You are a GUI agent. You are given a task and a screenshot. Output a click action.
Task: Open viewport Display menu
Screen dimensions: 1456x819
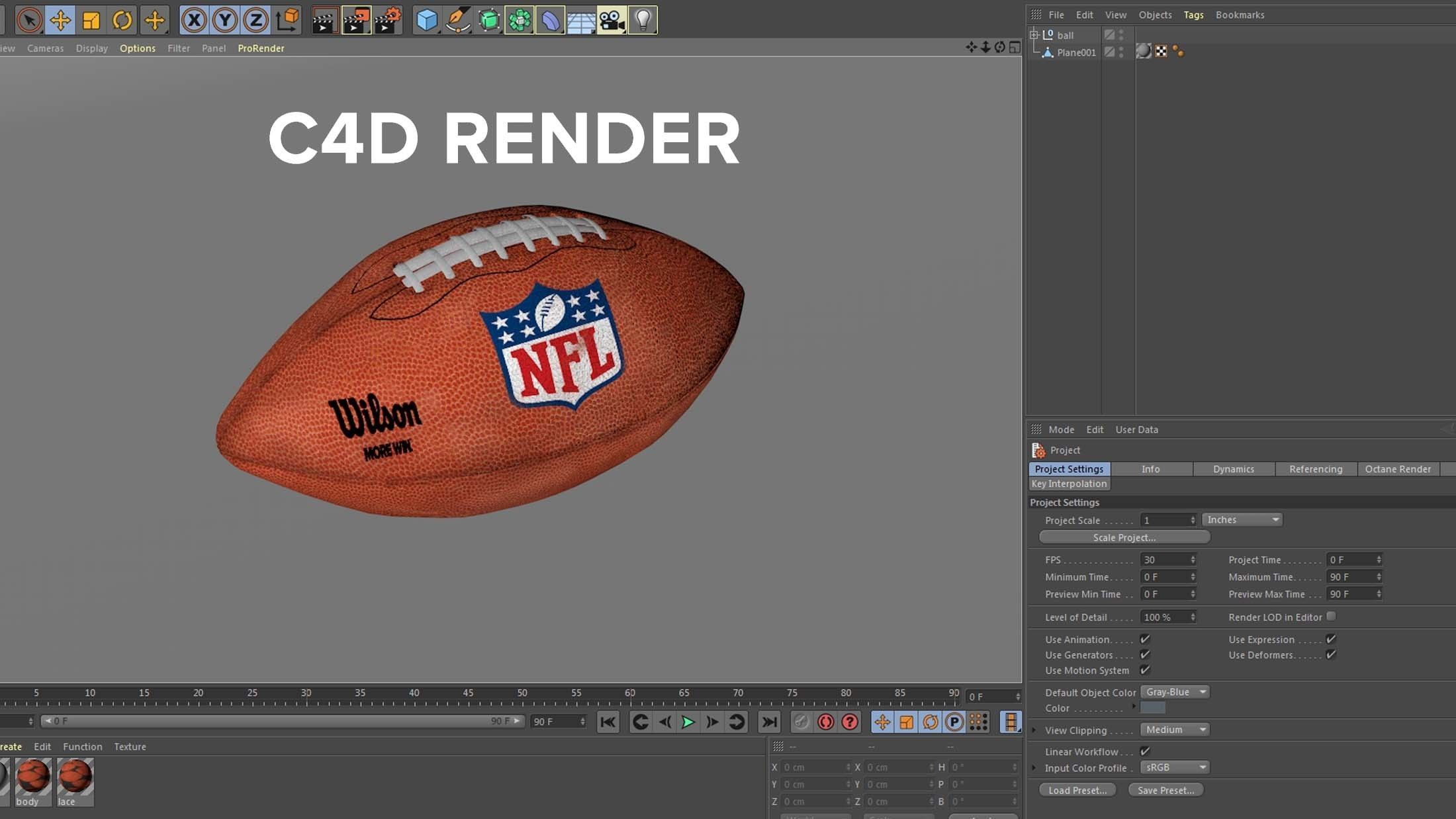92,48
